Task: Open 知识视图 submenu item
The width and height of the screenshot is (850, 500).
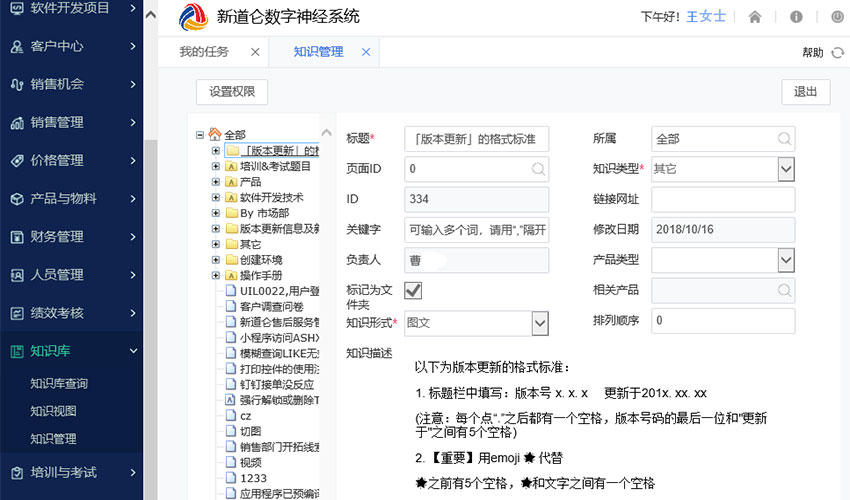Action: 53,411
